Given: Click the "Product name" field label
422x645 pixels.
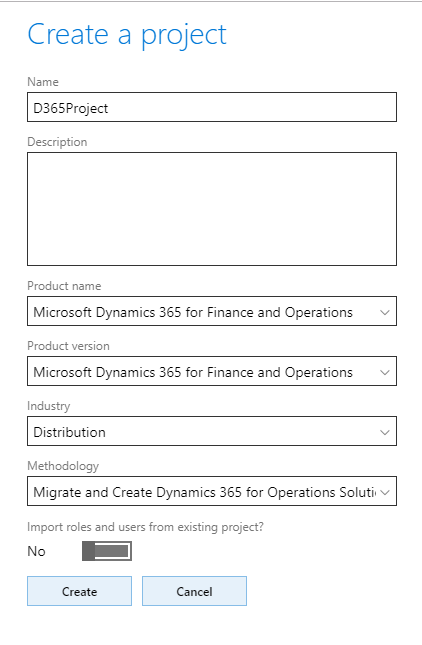Looking at the screenshot, I should click(64, 286).
